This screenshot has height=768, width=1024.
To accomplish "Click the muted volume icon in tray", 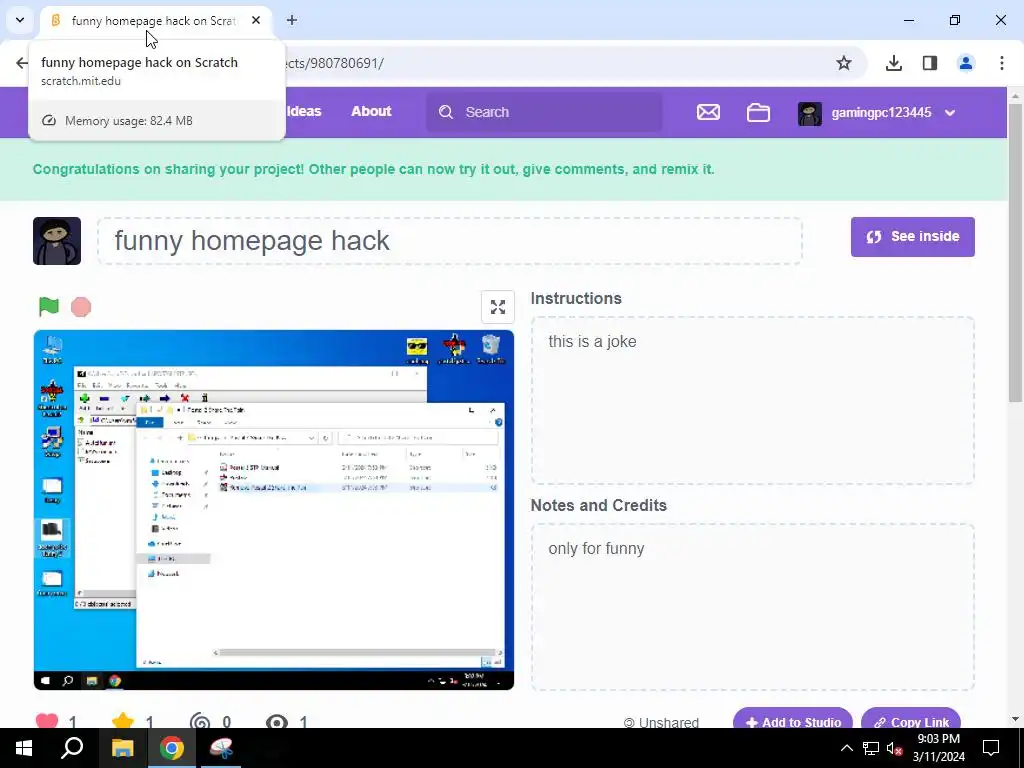I will [x=894, y=748].
